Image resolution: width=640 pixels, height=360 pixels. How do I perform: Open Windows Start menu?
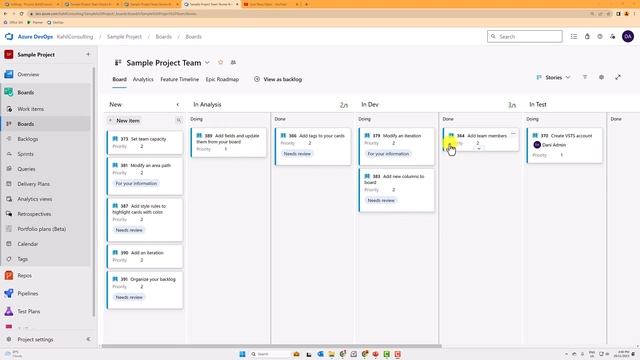[x=242, y=354]
